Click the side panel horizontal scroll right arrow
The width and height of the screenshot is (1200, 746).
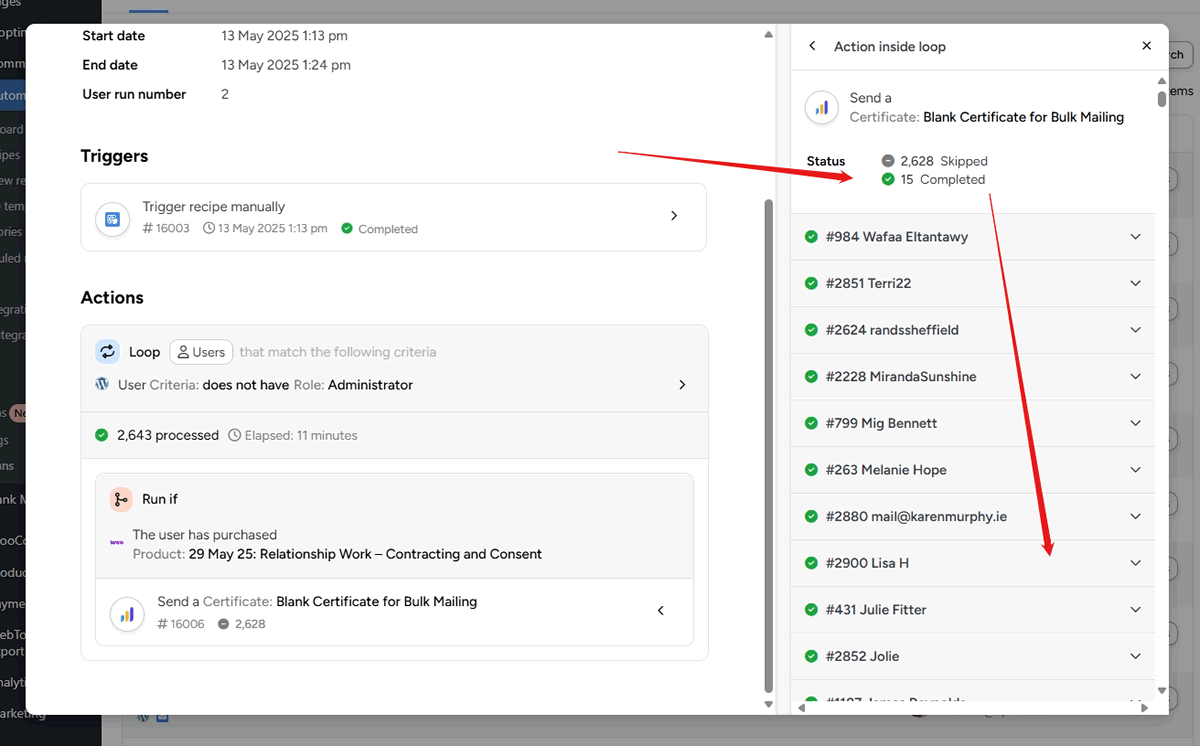pyautogui.click(x=1144, y=708)
